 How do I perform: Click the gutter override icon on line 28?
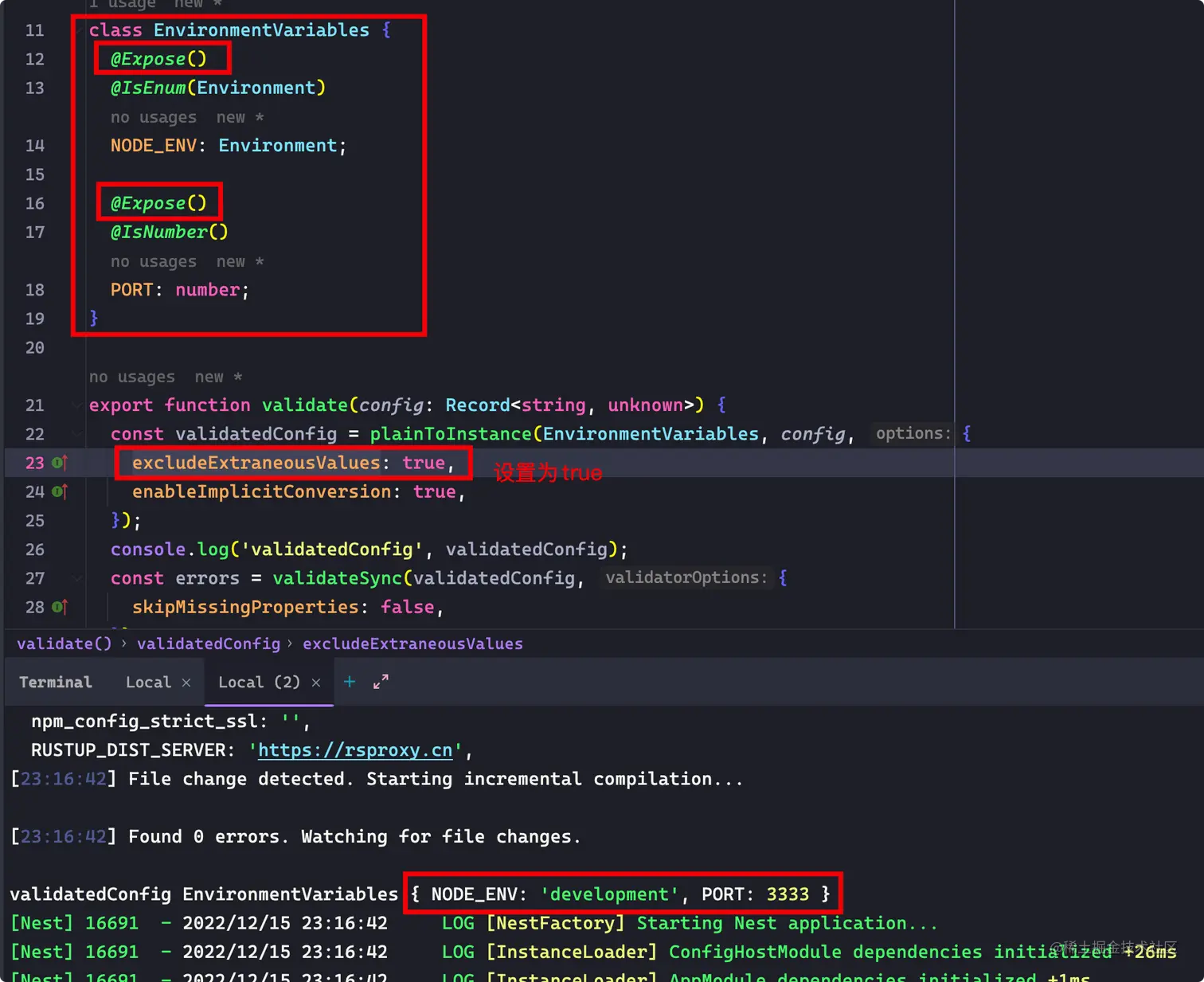tap(60, 607)
